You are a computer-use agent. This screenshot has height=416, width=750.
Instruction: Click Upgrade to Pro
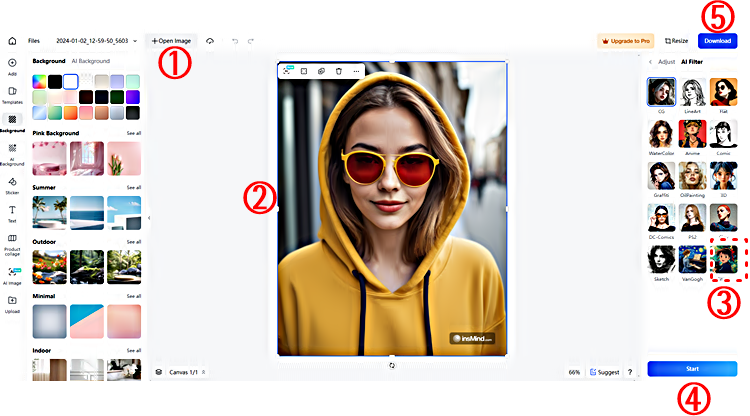tap(627, 41)
